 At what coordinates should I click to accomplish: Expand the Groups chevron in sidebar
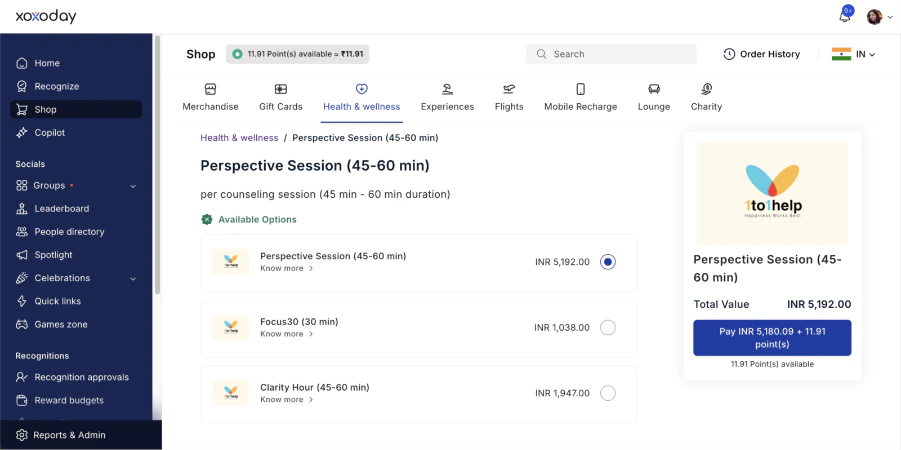(133, 186)
